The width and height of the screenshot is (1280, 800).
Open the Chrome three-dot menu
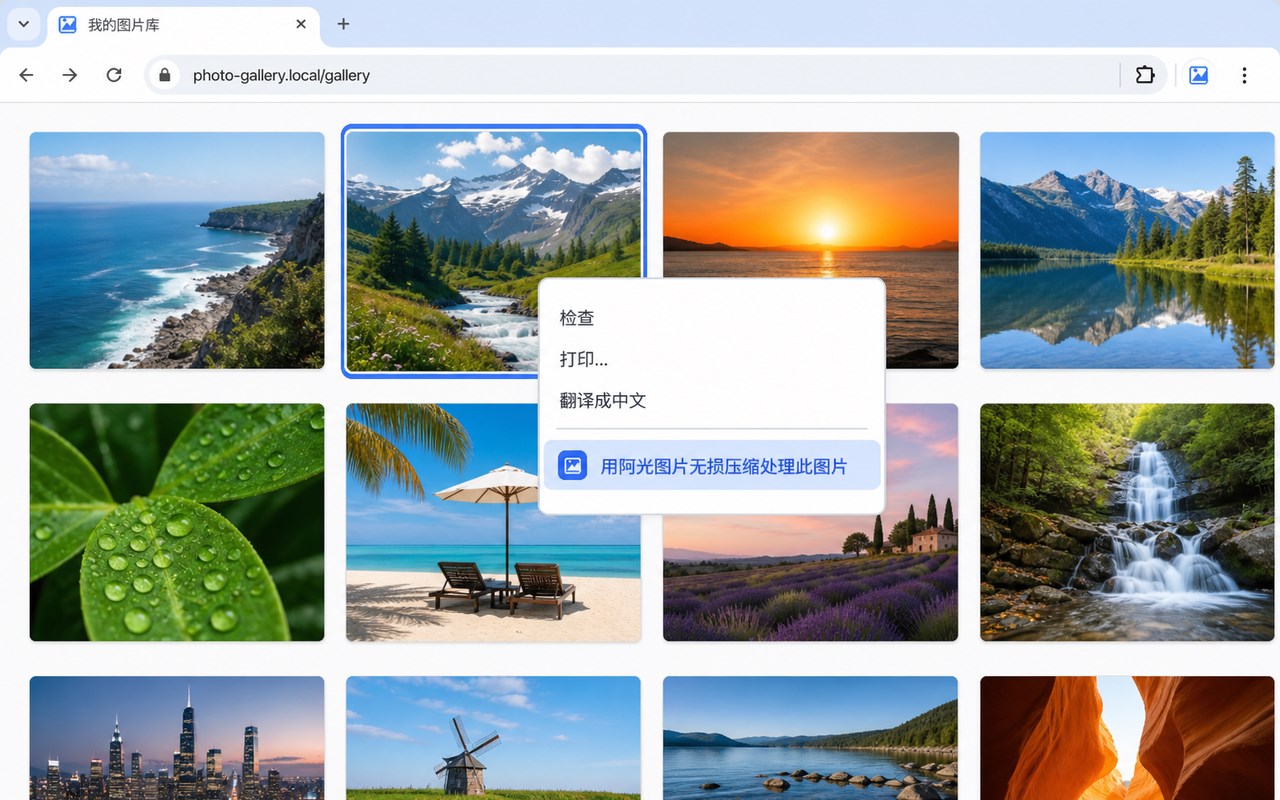[x=1244, y=75]
